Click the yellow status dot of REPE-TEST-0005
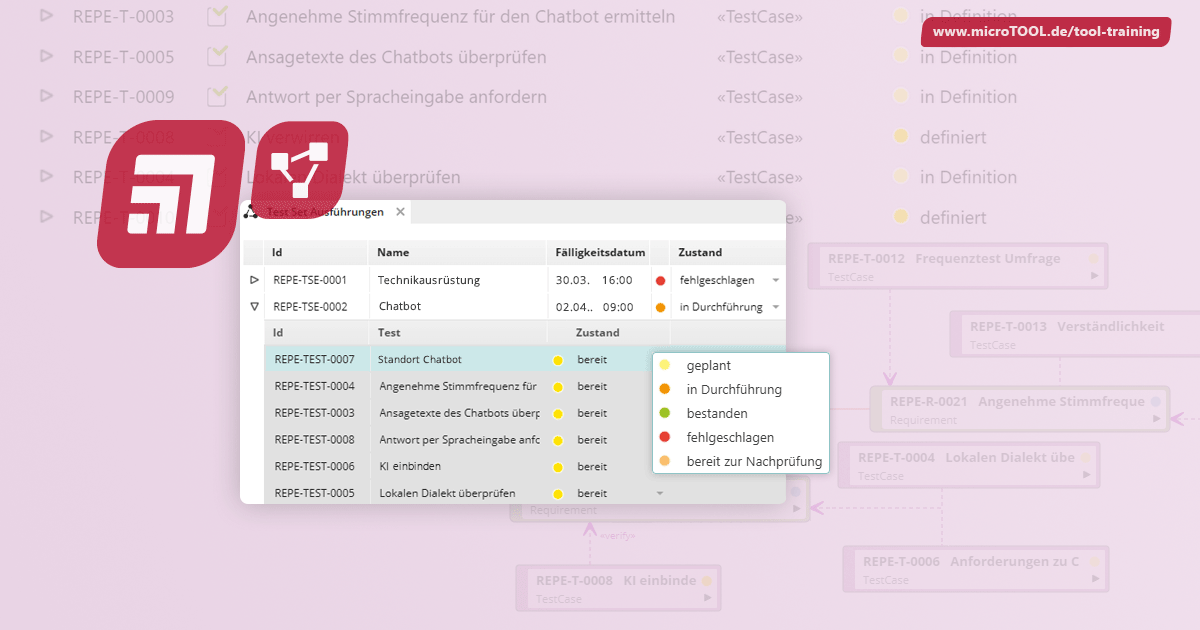 (x=558, y=494)
